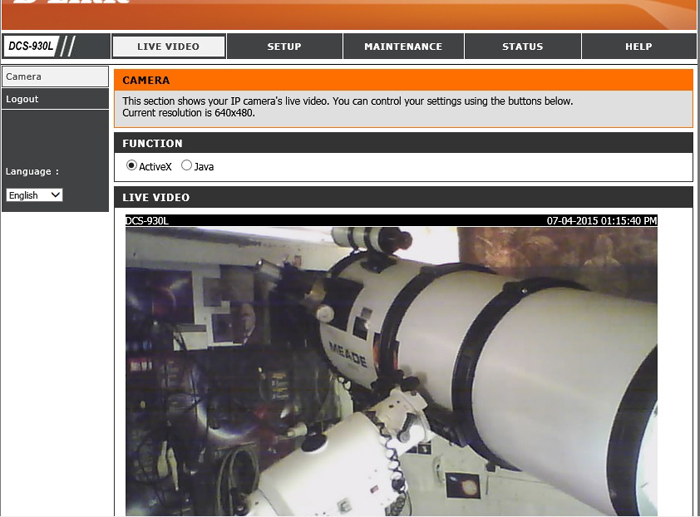Switch to the Setup tab
Image resolution: width=700 pixels, height=517 pixels.
284,46
